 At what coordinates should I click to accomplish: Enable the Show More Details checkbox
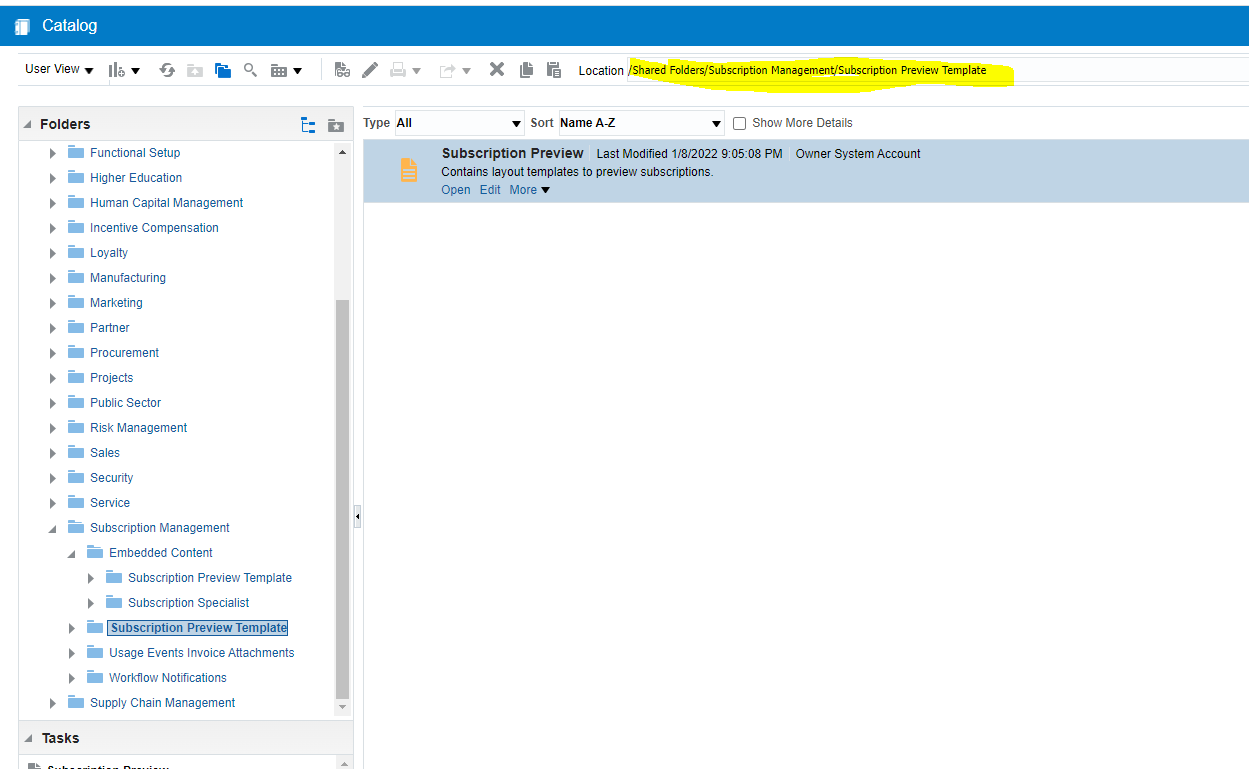(739, 122)
